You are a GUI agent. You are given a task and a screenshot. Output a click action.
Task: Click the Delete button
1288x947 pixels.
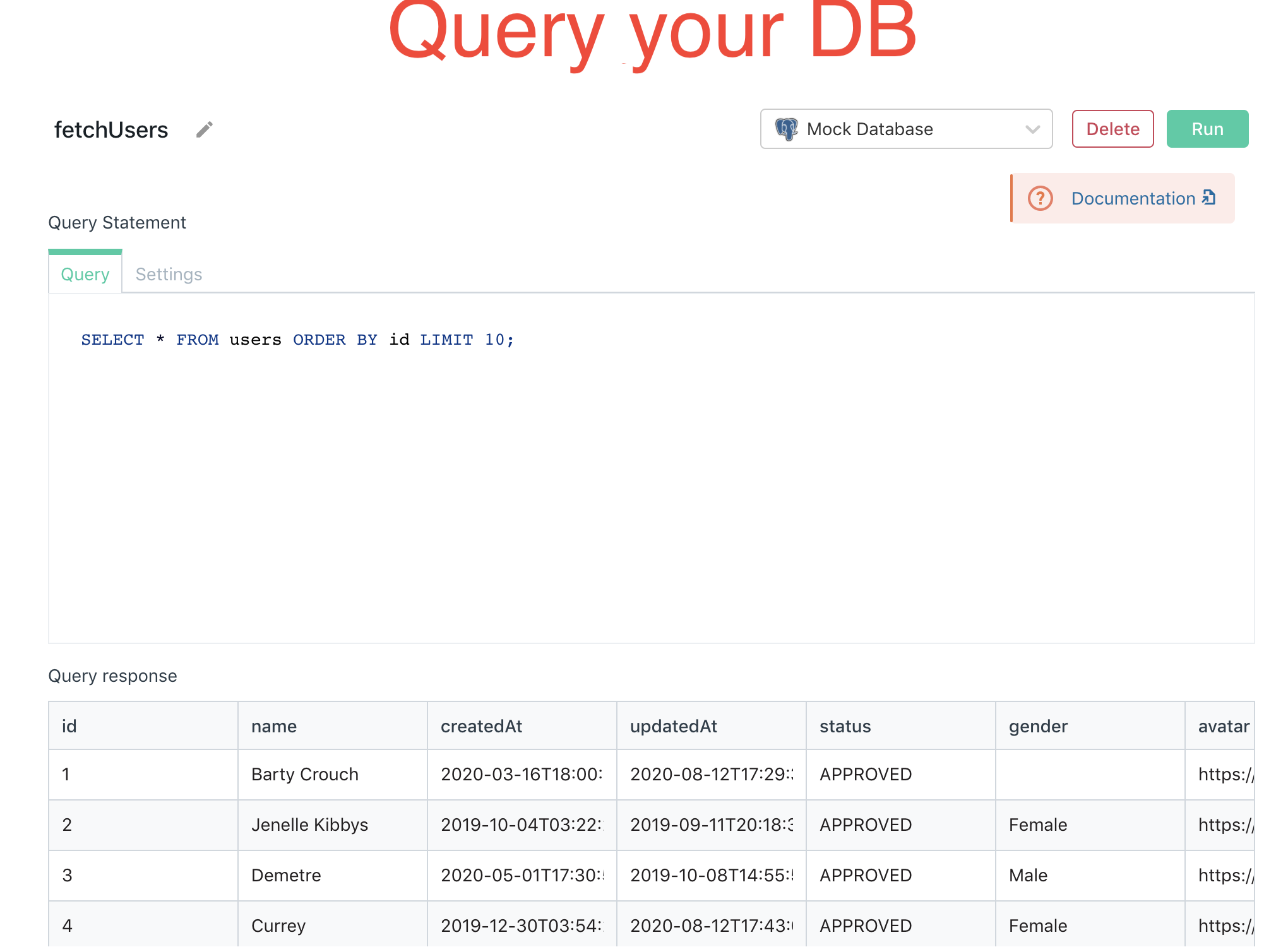click(x=1112, y=129)
